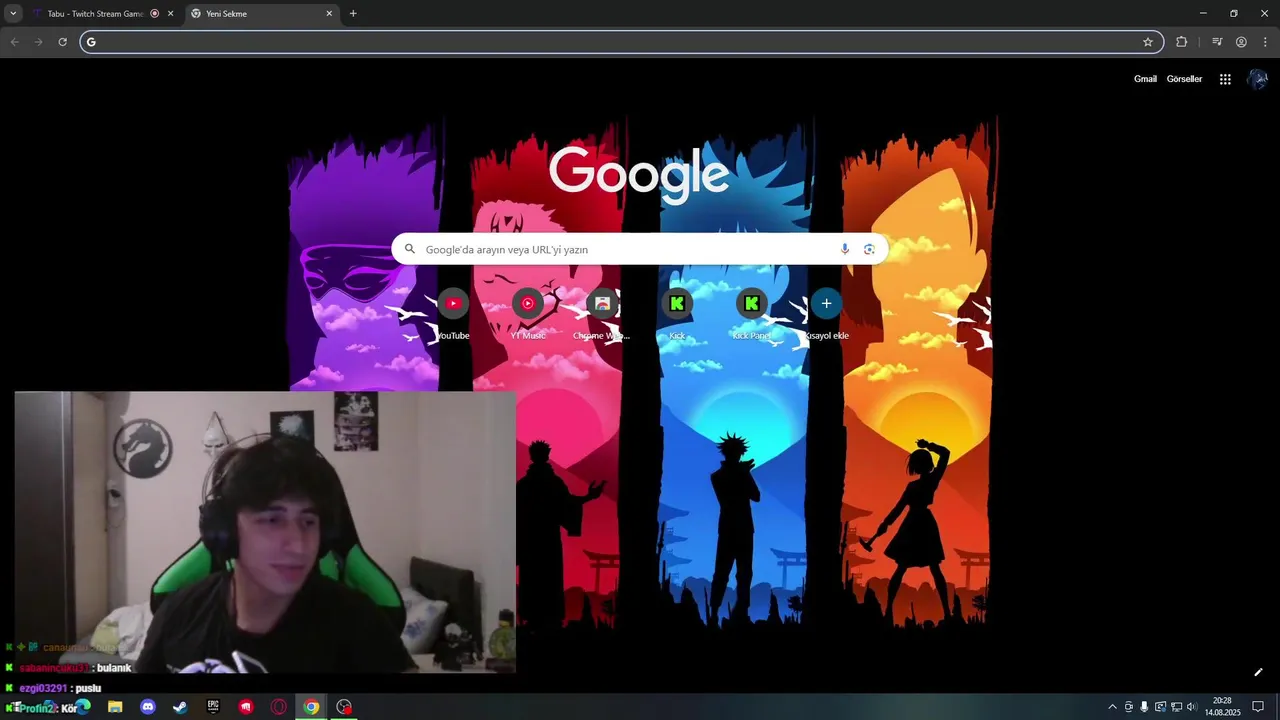
Task: Open the volume icon in system tray
Action: 1192,707
